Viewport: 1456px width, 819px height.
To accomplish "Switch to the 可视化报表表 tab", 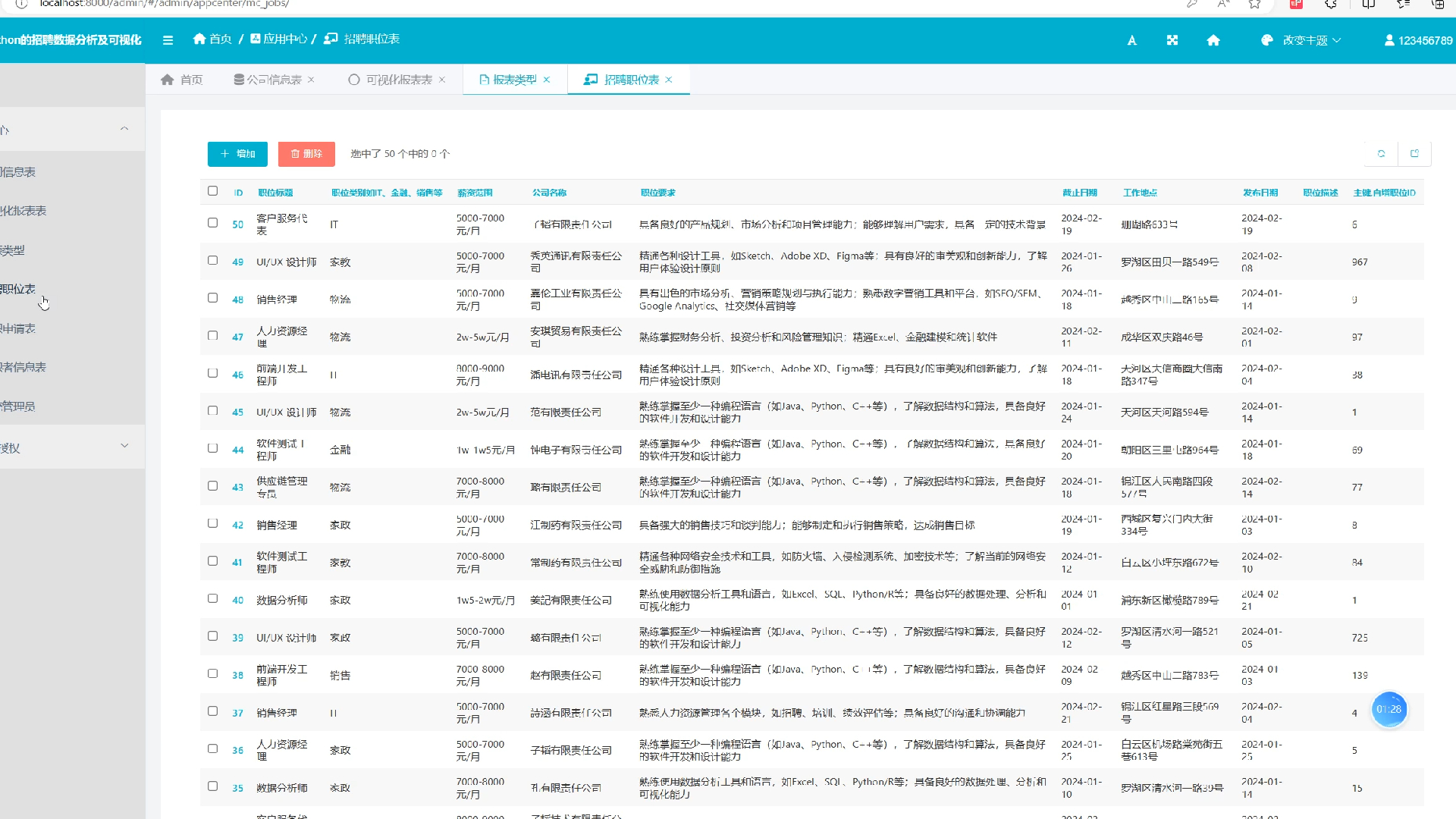I will click(391, 80).
